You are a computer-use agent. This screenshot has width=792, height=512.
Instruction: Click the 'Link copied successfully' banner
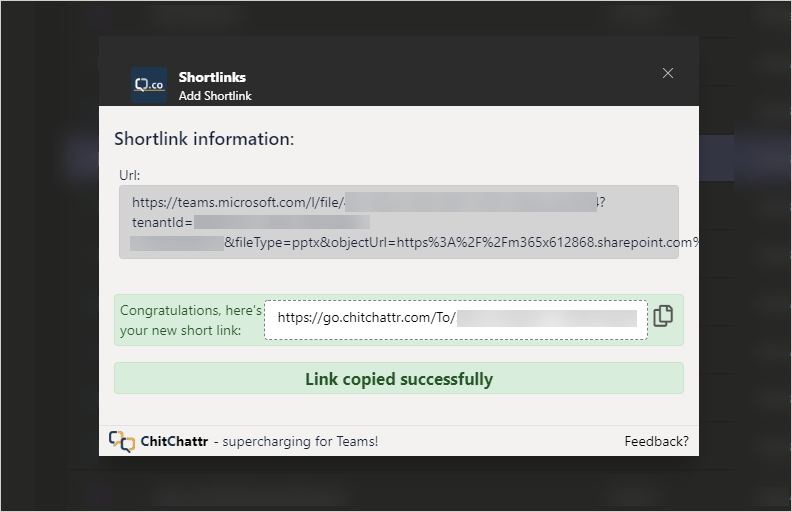click(x=399, y=378)
